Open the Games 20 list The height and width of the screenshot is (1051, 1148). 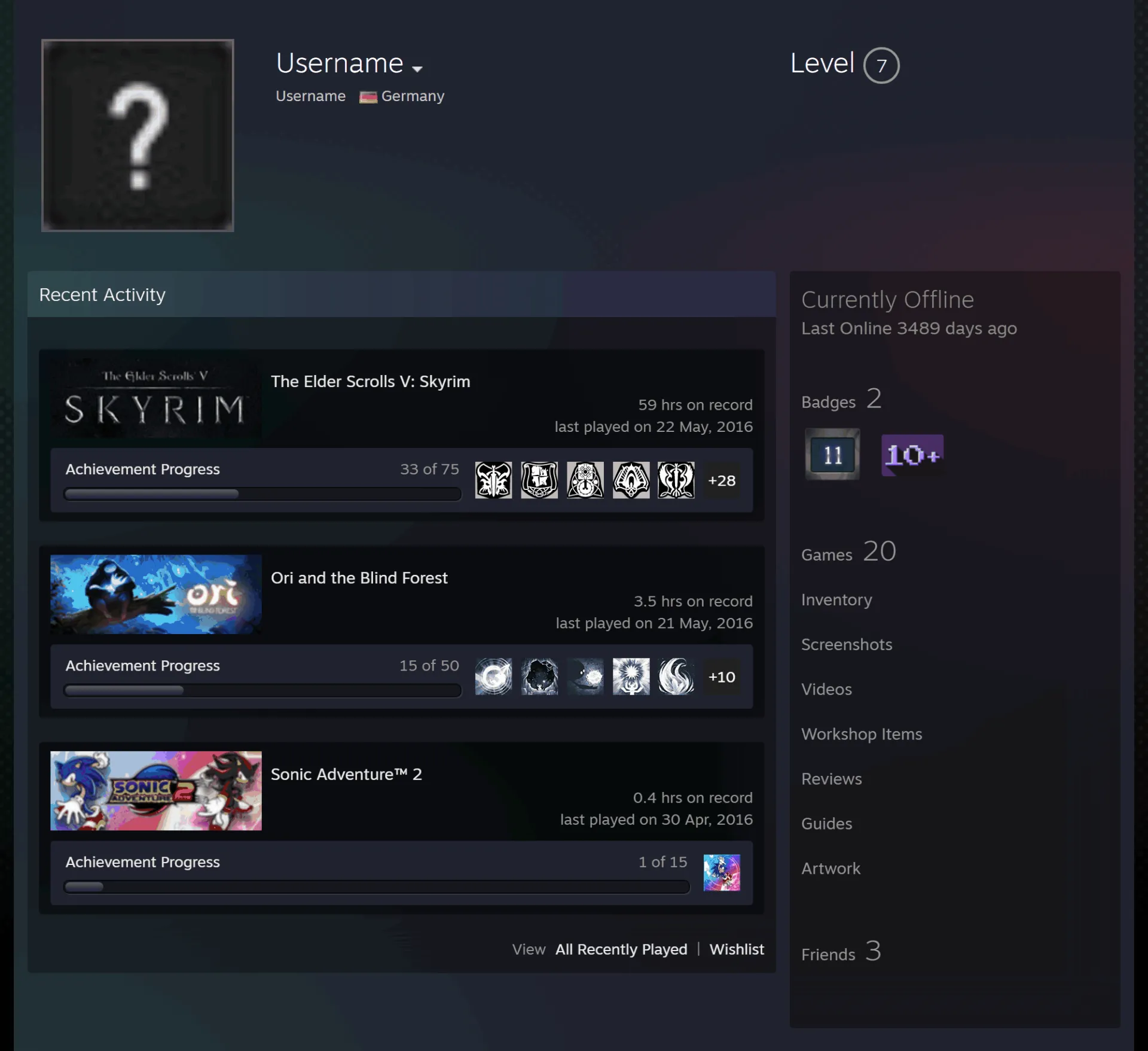pos(848,552)
